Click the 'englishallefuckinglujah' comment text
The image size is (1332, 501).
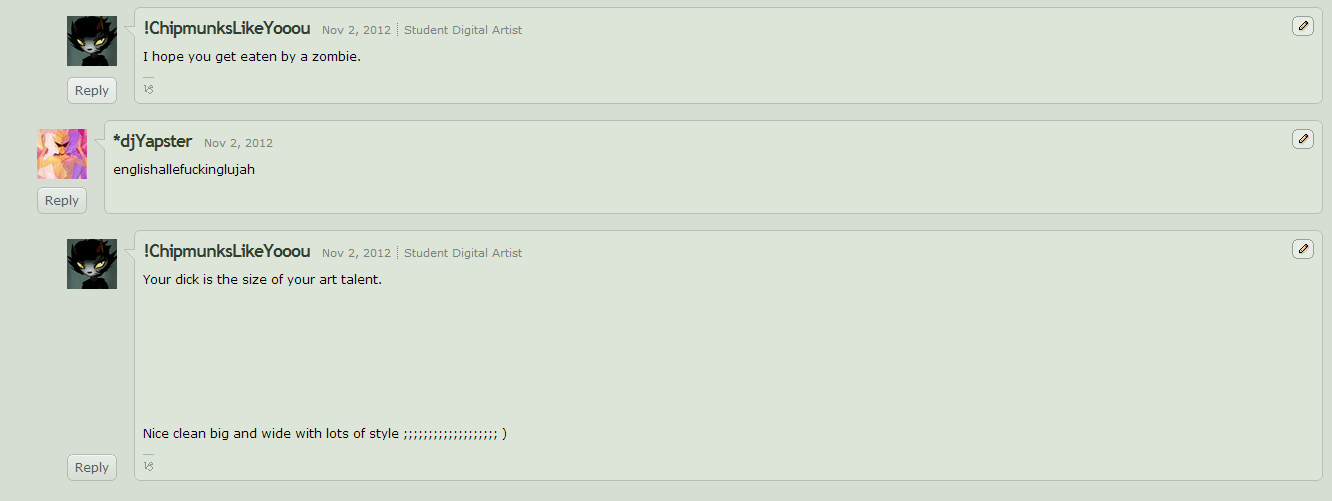click(x=184, y=169)
